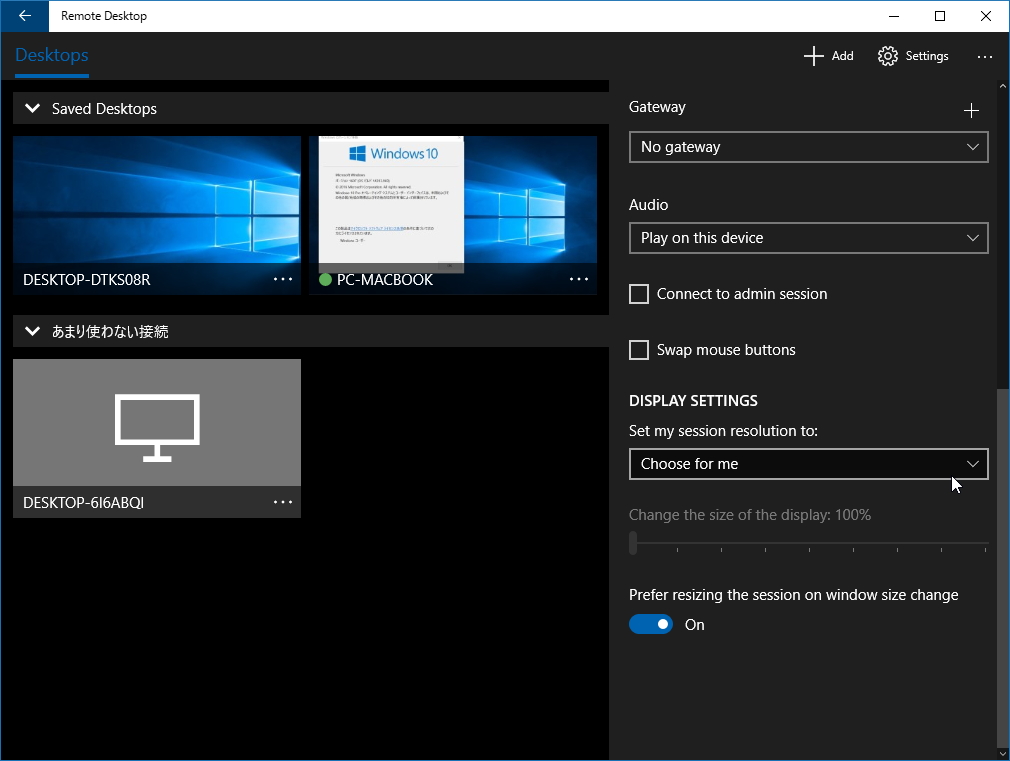
Task: Enable Connect to admin session checkbox
Action: (639, 294)
